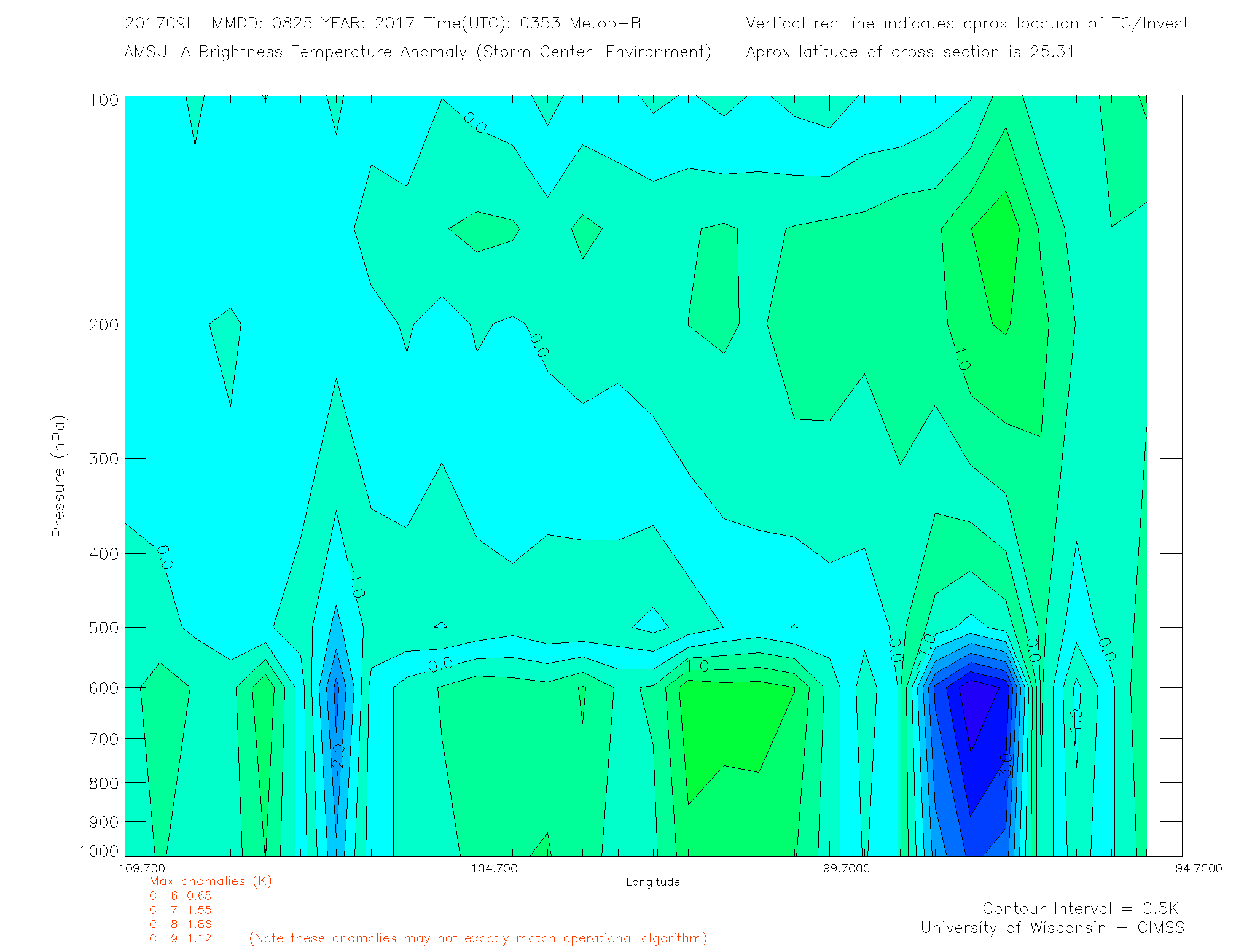Click the 200 pressure axis label
The width and height of the screenshot is (1244, 952).
(104, 324)
